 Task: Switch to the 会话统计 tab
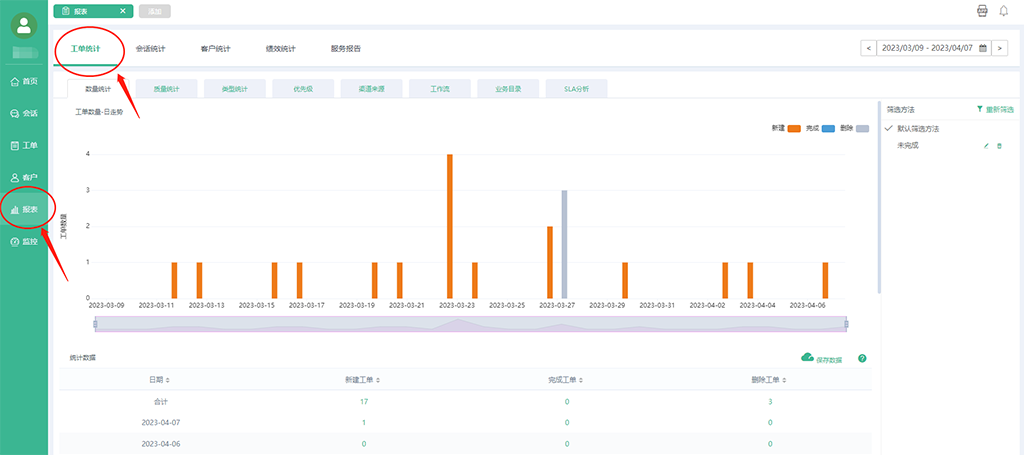pos(150,48)
